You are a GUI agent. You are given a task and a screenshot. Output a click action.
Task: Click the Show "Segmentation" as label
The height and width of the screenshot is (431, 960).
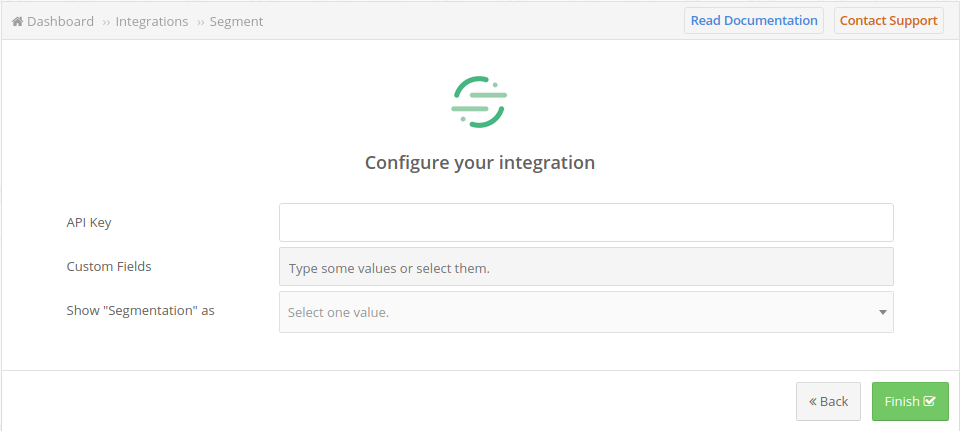[x=141, y=310]
